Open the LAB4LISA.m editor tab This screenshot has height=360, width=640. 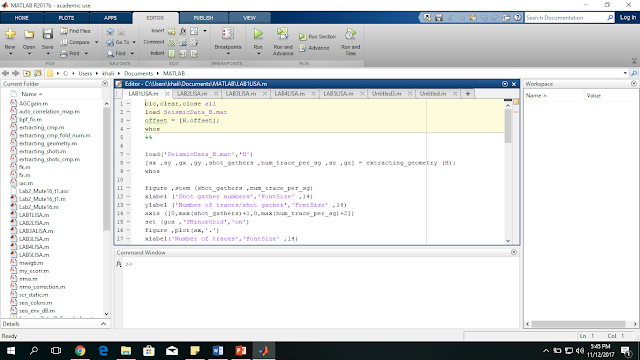[289, 94]
